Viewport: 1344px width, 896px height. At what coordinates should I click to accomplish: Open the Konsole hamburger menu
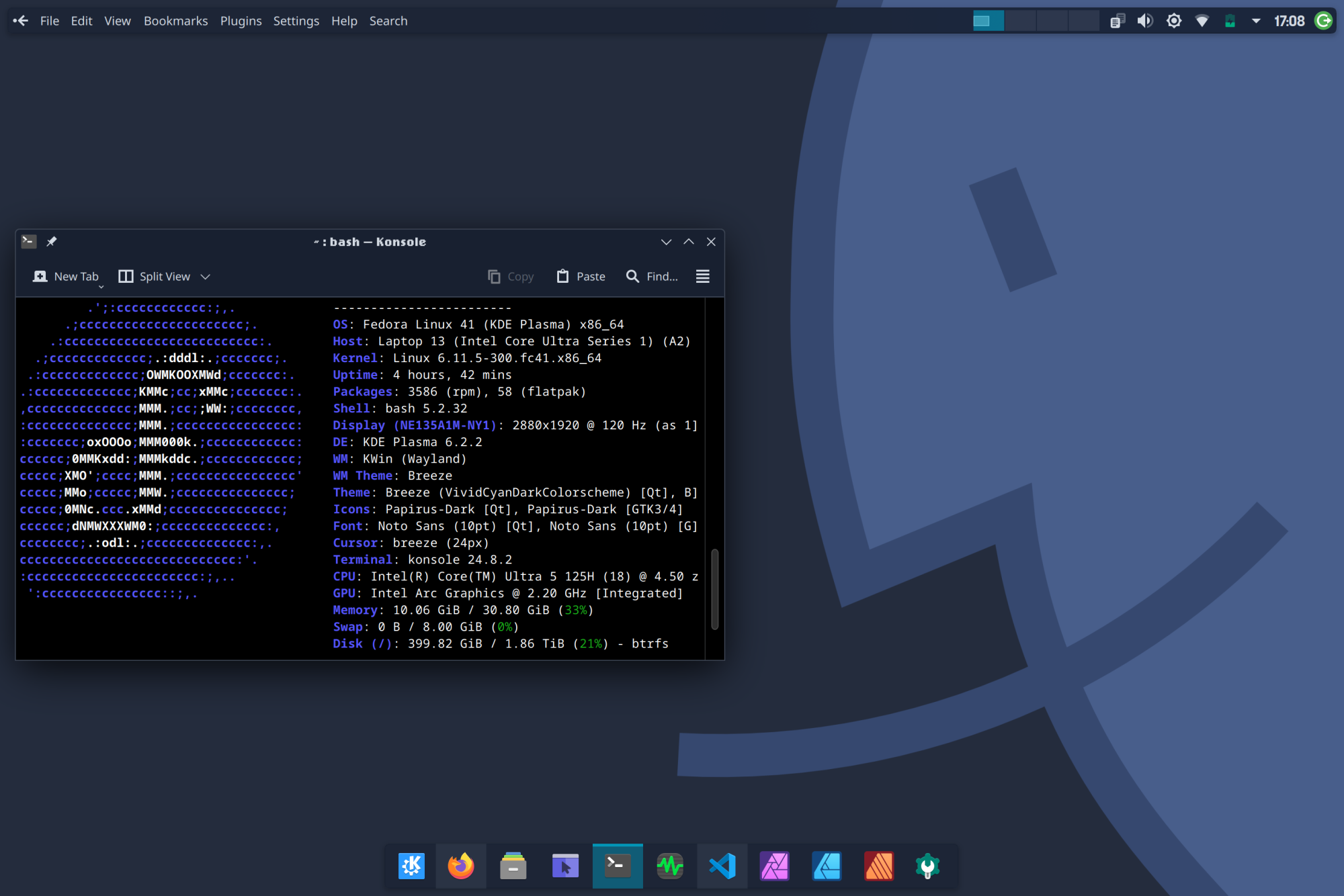tap(702, 276)
